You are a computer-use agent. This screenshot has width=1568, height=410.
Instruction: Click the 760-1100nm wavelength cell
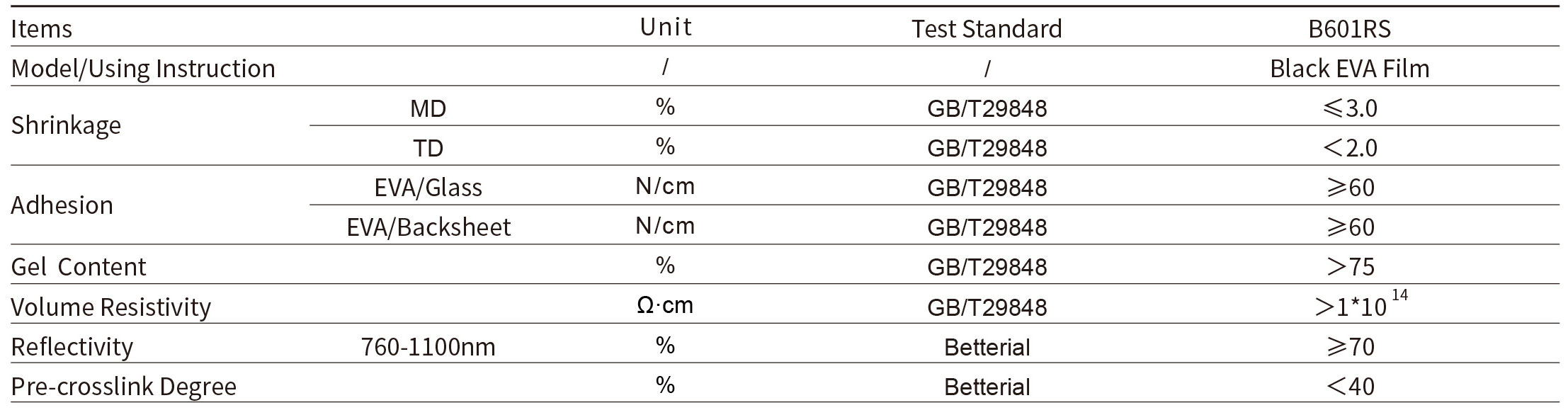(x=428, y=347)
